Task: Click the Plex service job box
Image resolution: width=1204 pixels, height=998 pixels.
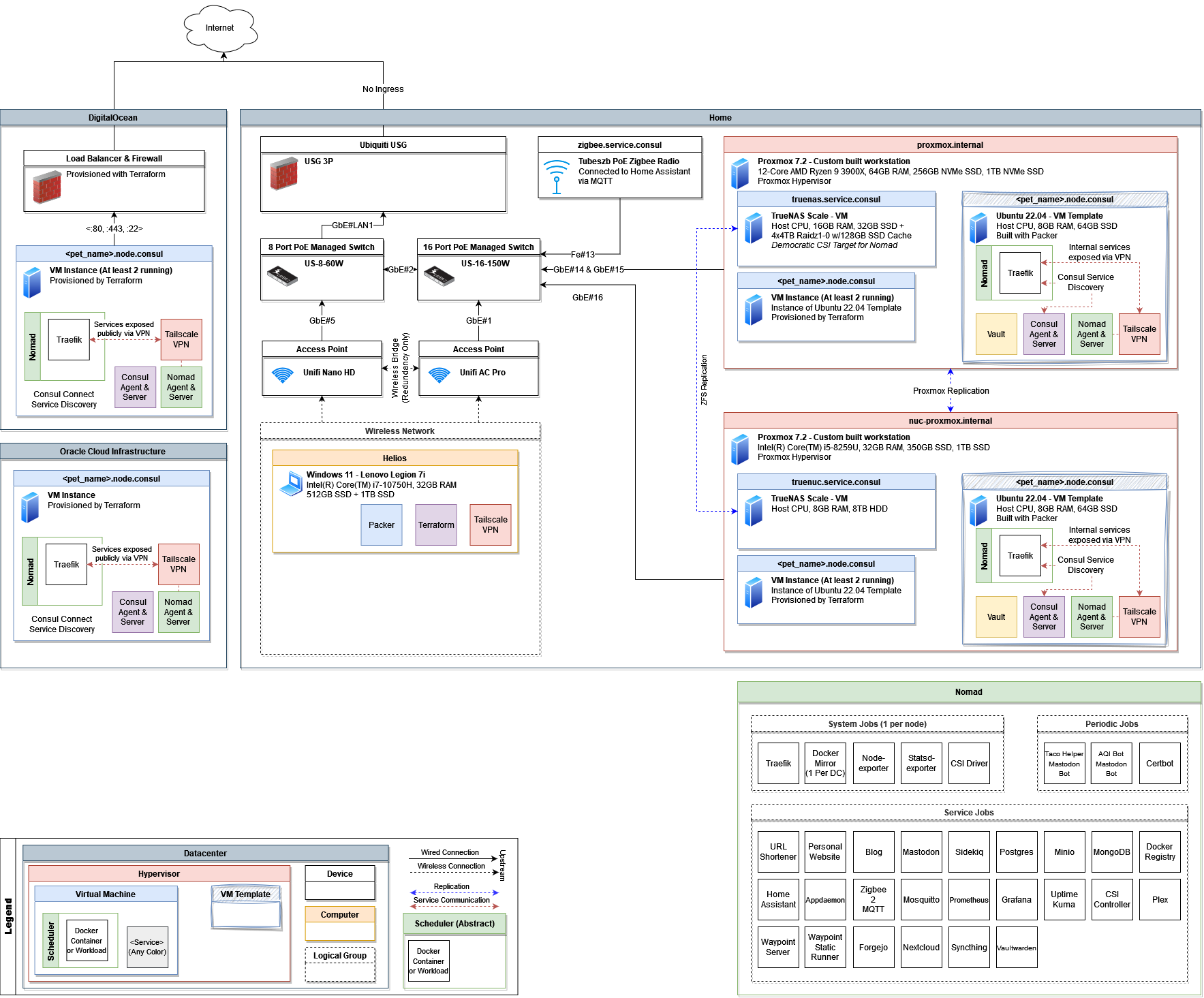Action: coord(1160,900)
